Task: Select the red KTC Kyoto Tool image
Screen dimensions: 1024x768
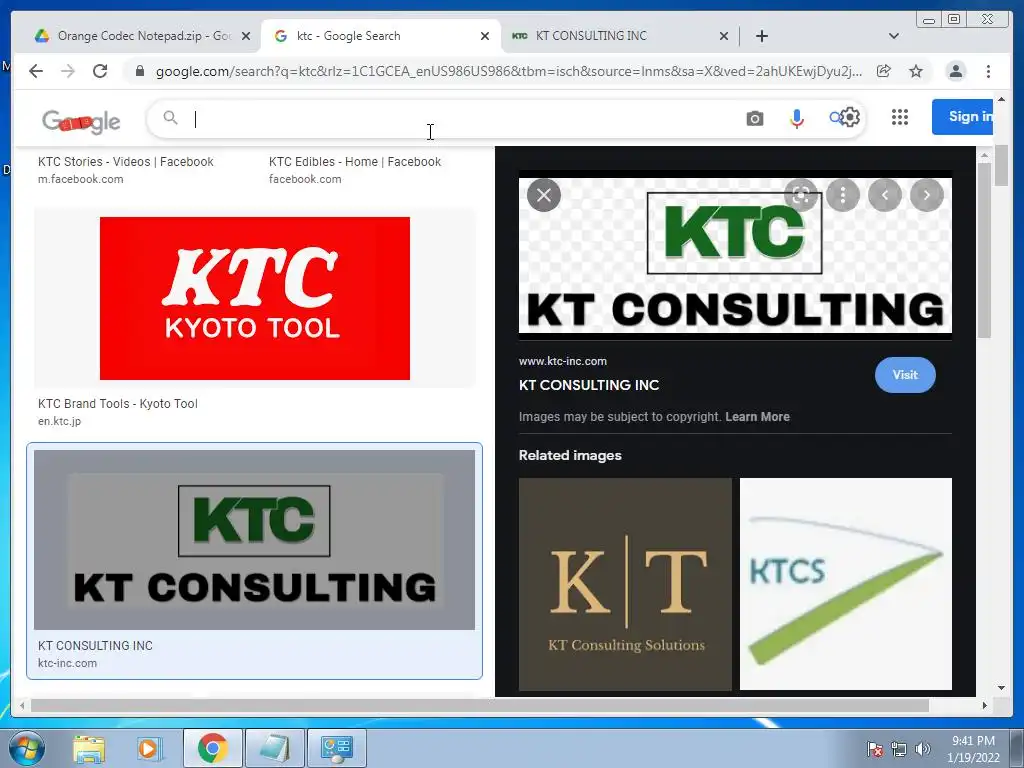Action: pyautogui.click(x=255, y=298)
